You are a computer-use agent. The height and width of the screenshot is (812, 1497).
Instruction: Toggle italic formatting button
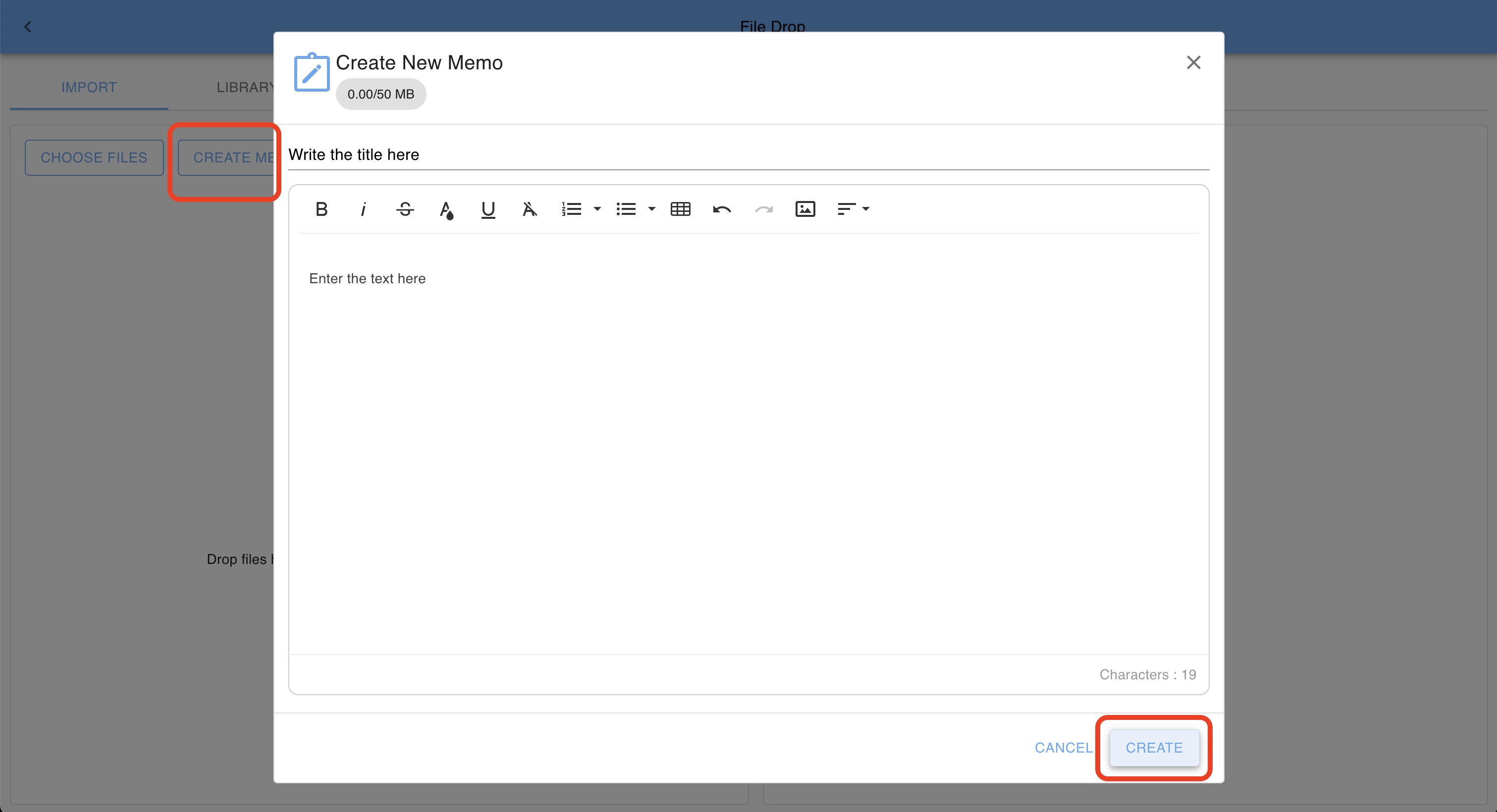click(x=363, y=209)
